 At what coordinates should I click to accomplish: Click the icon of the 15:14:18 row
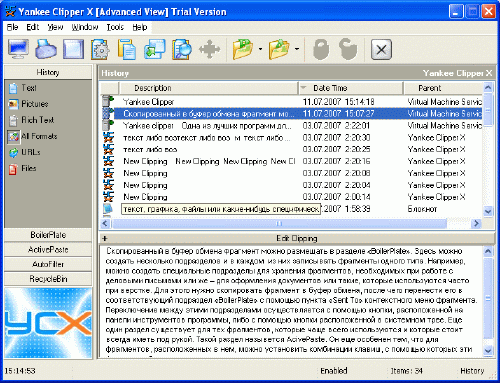pyautogui.click(x=108, y=101)
